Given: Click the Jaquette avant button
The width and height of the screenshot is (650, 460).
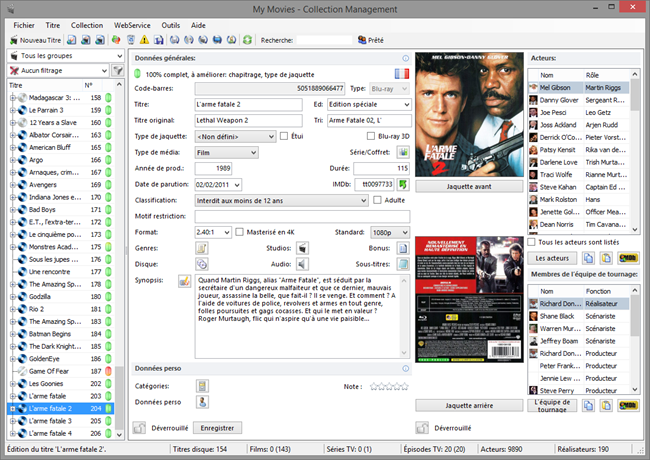Looking at the screenshot, I should point(469,186).
